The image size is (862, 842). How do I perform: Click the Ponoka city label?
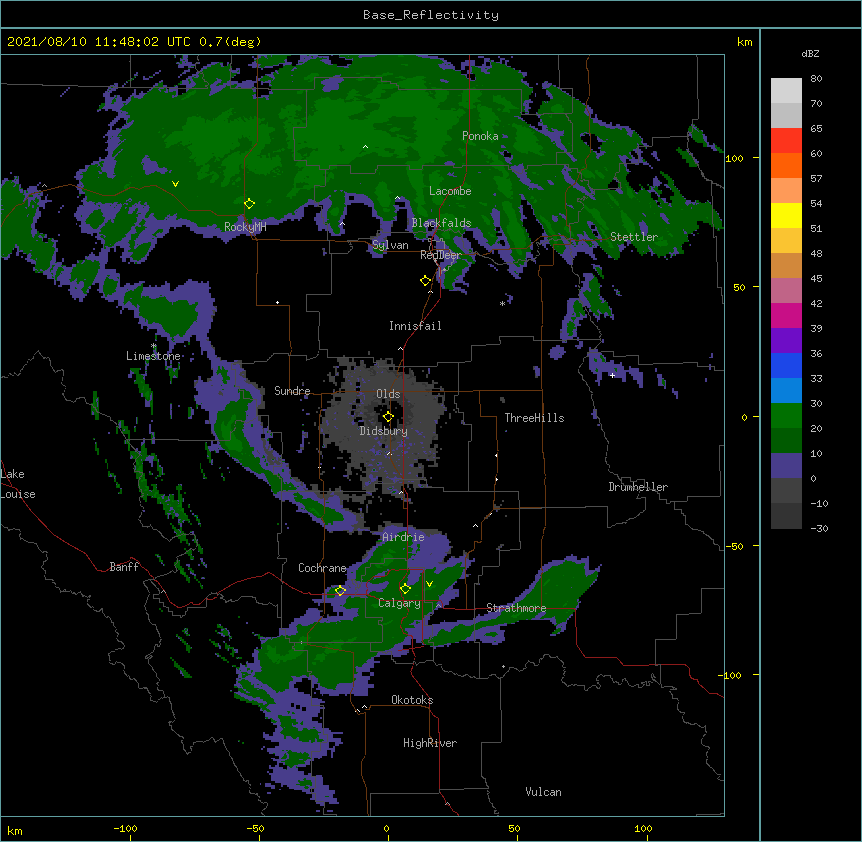click(x=480, y=136)
